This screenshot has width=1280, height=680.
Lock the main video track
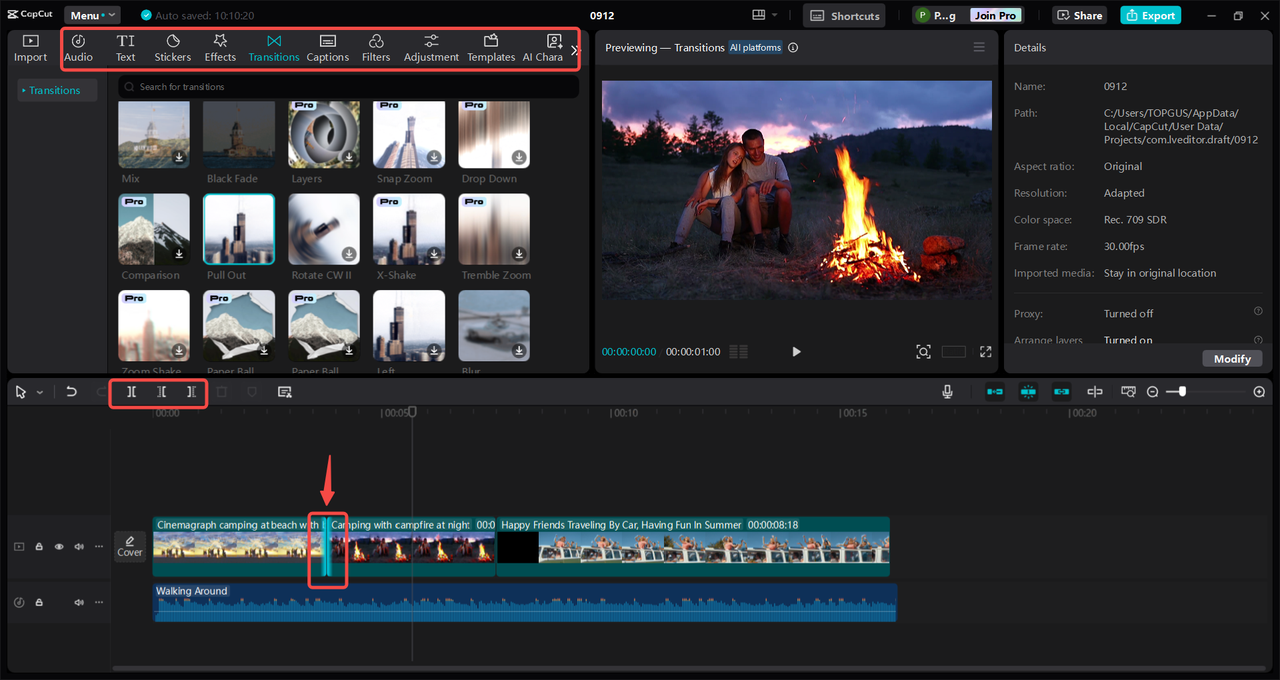pos(39,547)
